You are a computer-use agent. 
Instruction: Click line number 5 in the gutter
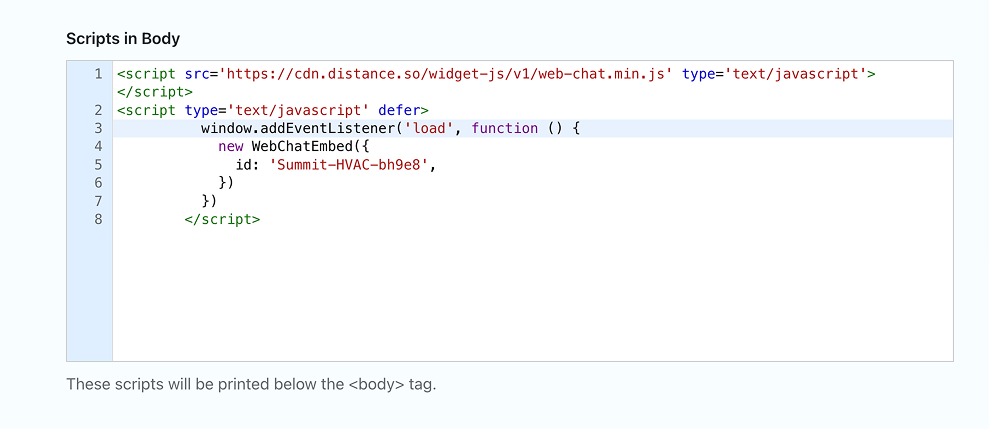click(97, 164)
